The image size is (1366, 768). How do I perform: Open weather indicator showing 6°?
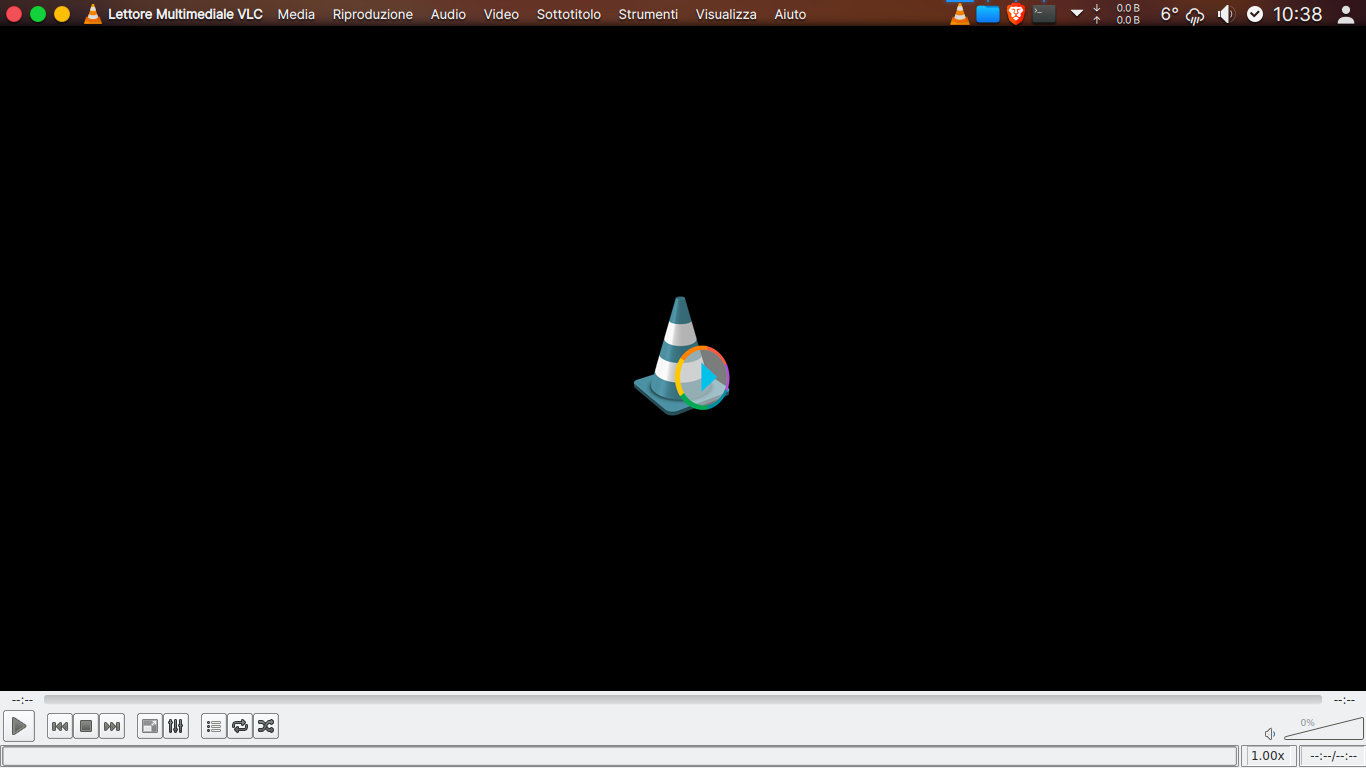1182,14
